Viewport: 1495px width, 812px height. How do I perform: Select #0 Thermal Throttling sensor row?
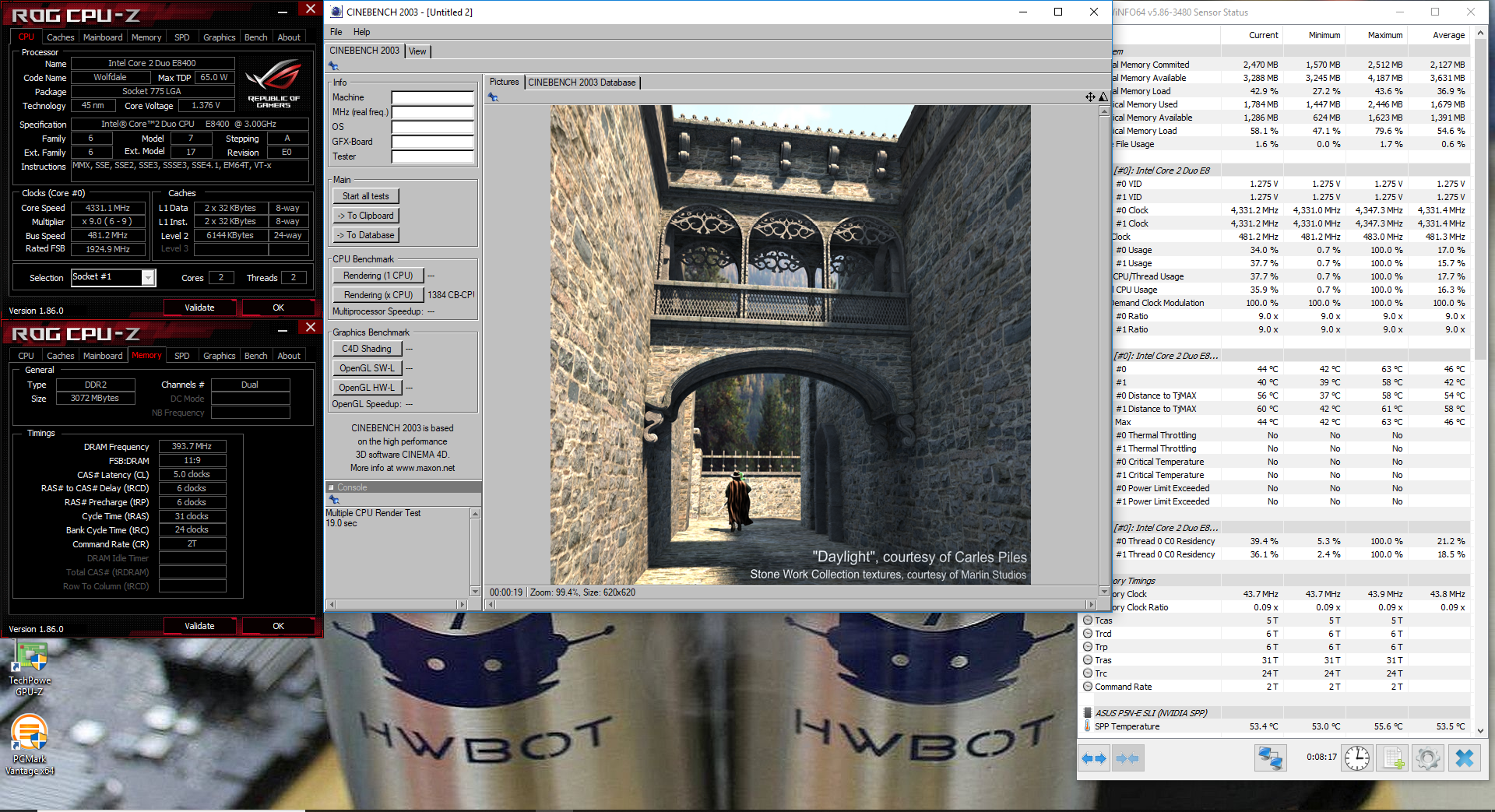tap(1291, 435)
